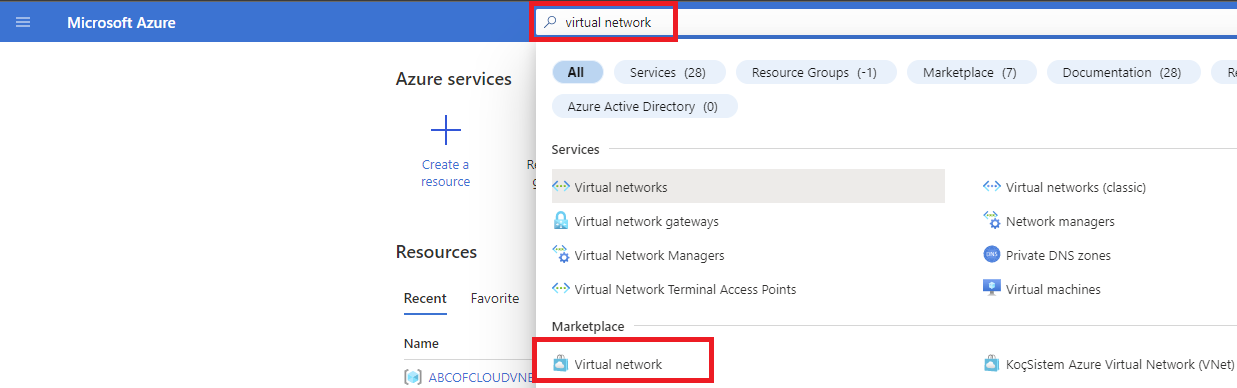Filter results by Marketplace (7)
Viewport: 1237px width, 388px height.
coord(970,72)
